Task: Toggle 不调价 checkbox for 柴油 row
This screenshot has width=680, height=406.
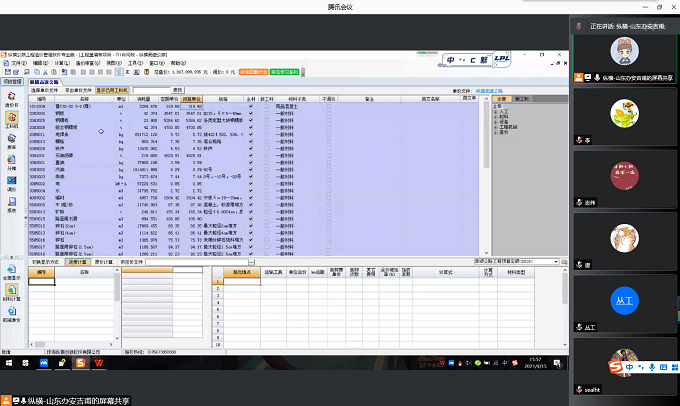Action: tap(328, 177)
